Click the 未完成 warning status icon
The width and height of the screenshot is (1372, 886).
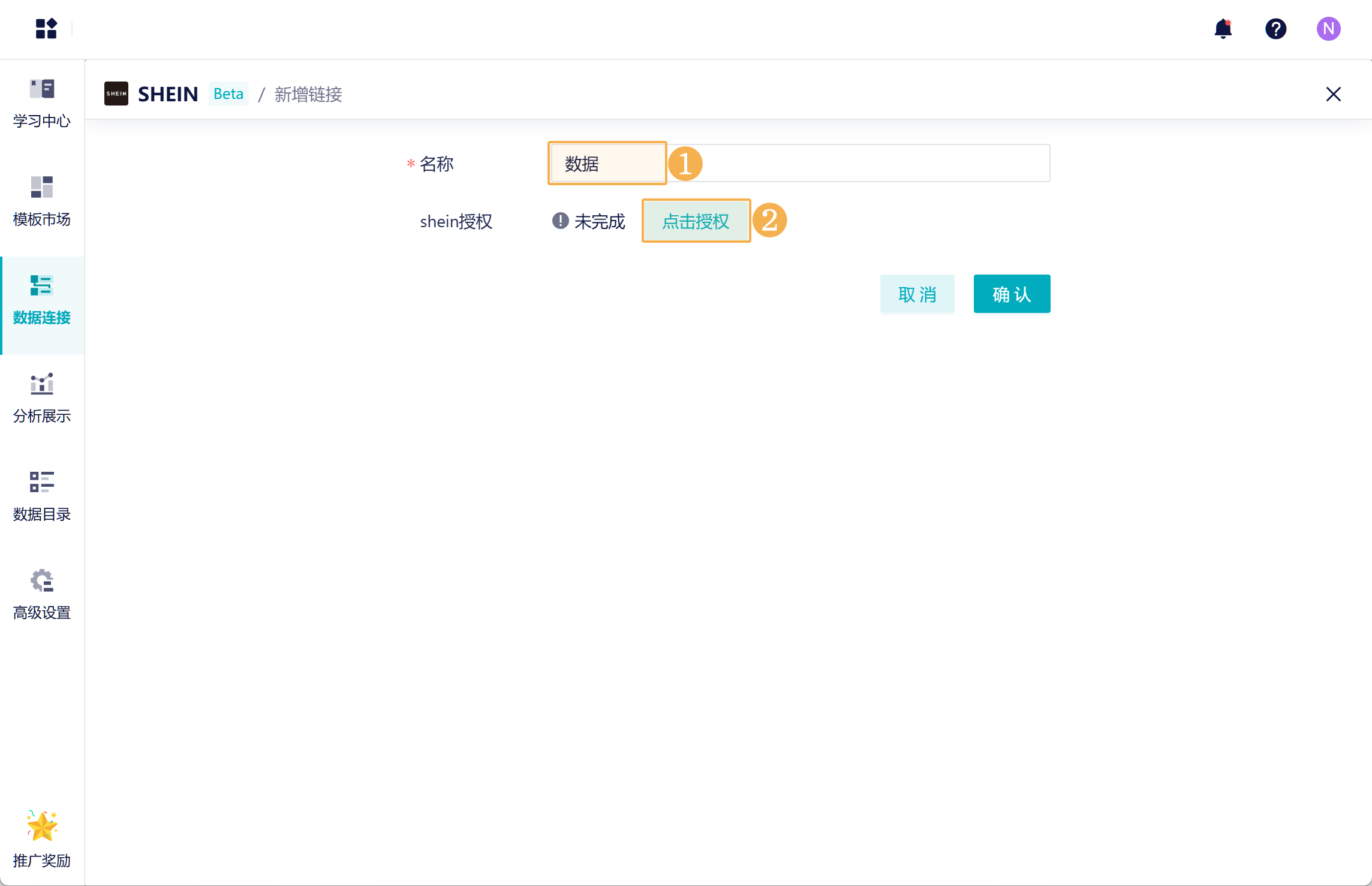[560, 221]
